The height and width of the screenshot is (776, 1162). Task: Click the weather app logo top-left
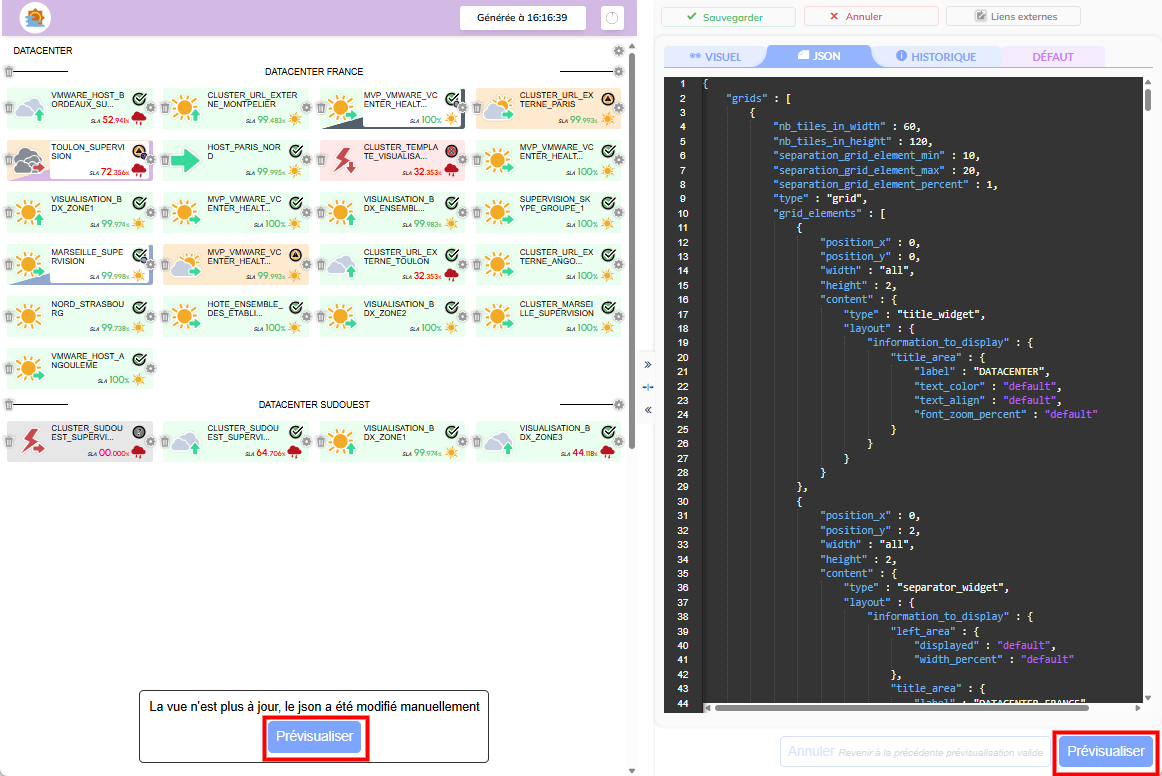click(x=35, y=18)
